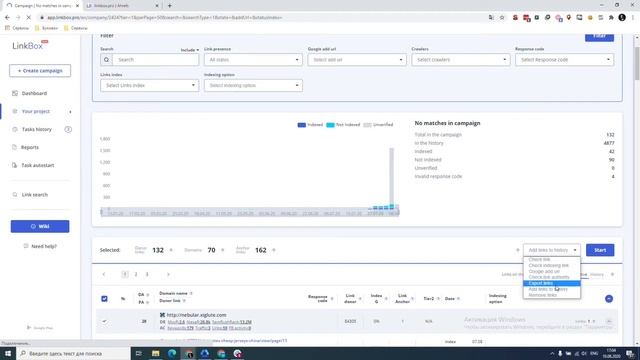Choose Check indexing link from the action menu

point(551,265)
